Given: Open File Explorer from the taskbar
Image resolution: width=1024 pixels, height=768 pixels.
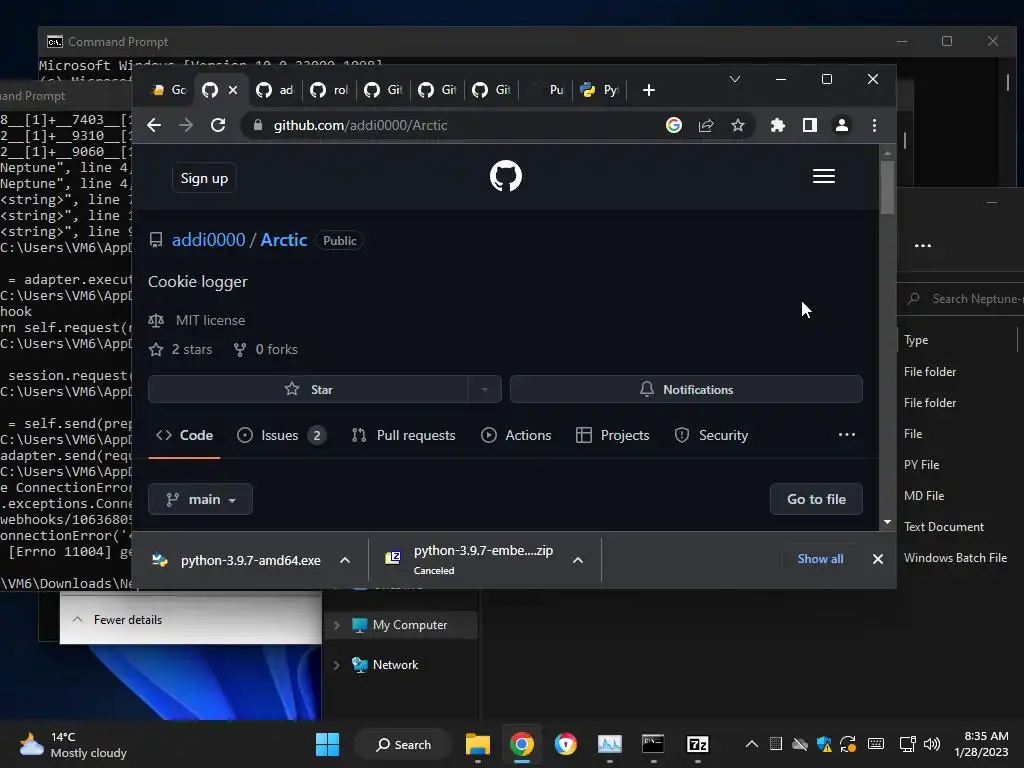Looking at the screenshot, I should point(477,744).
